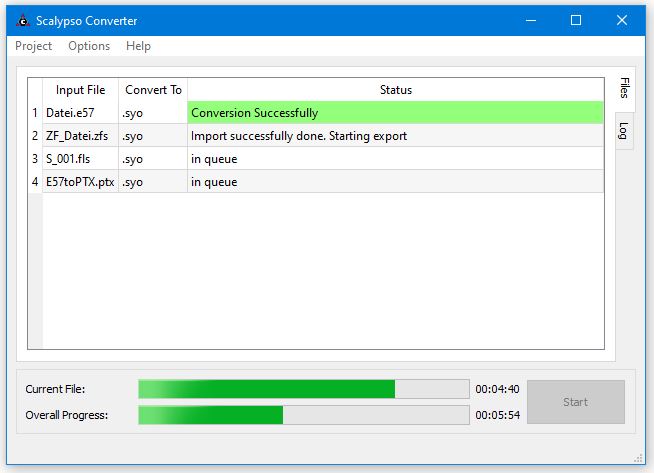Click row number 4 header
Viewport: 654px width, 473px height.
(35, 182)
